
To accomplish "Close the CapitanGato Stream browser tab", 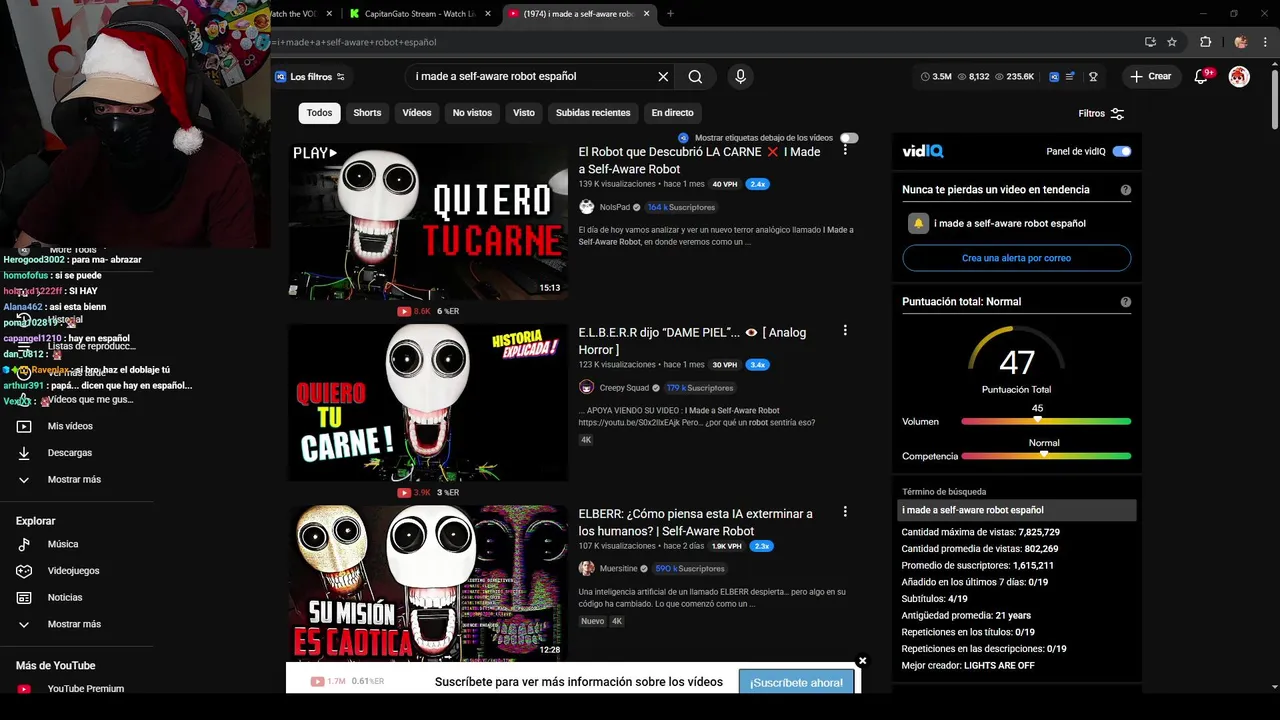I will pos(488,14).
